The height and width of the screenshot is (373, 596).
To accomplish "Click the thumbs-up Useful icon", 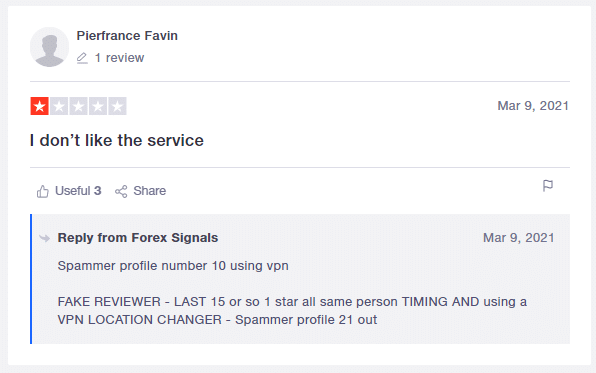I will tap(43, 191).
